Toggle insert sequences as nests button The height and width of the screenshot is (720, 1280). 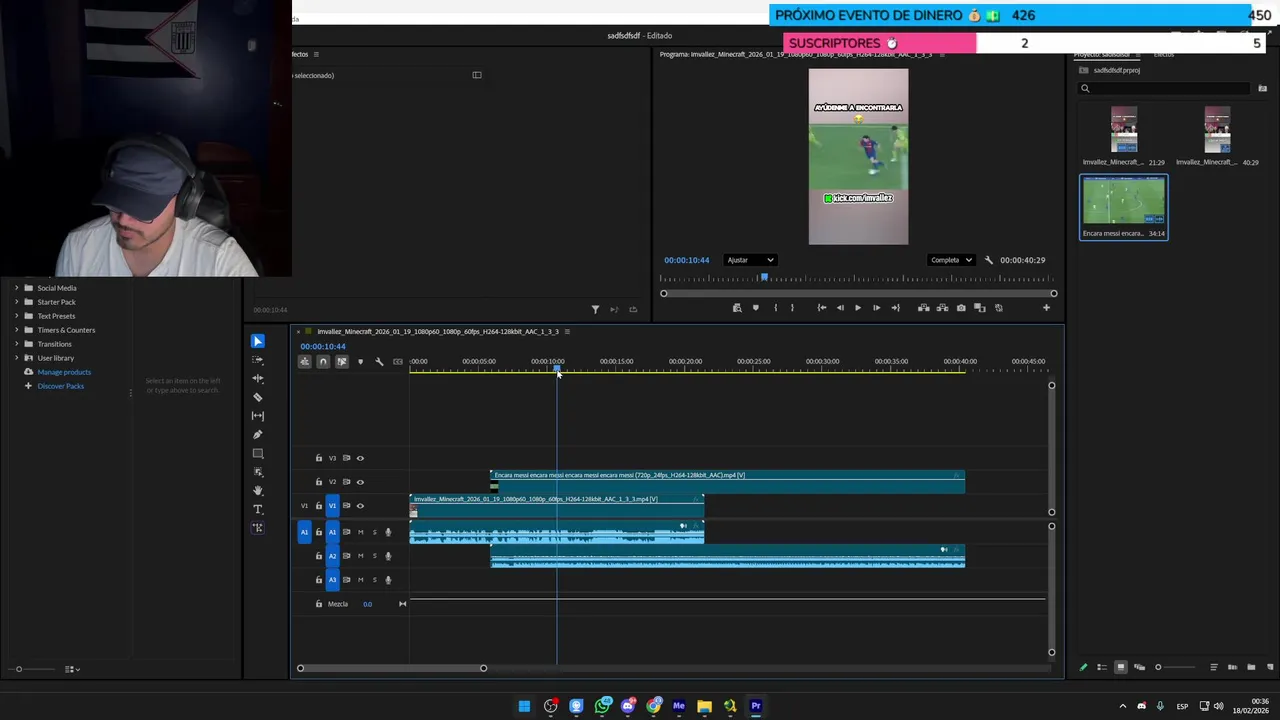coord(305,362)
